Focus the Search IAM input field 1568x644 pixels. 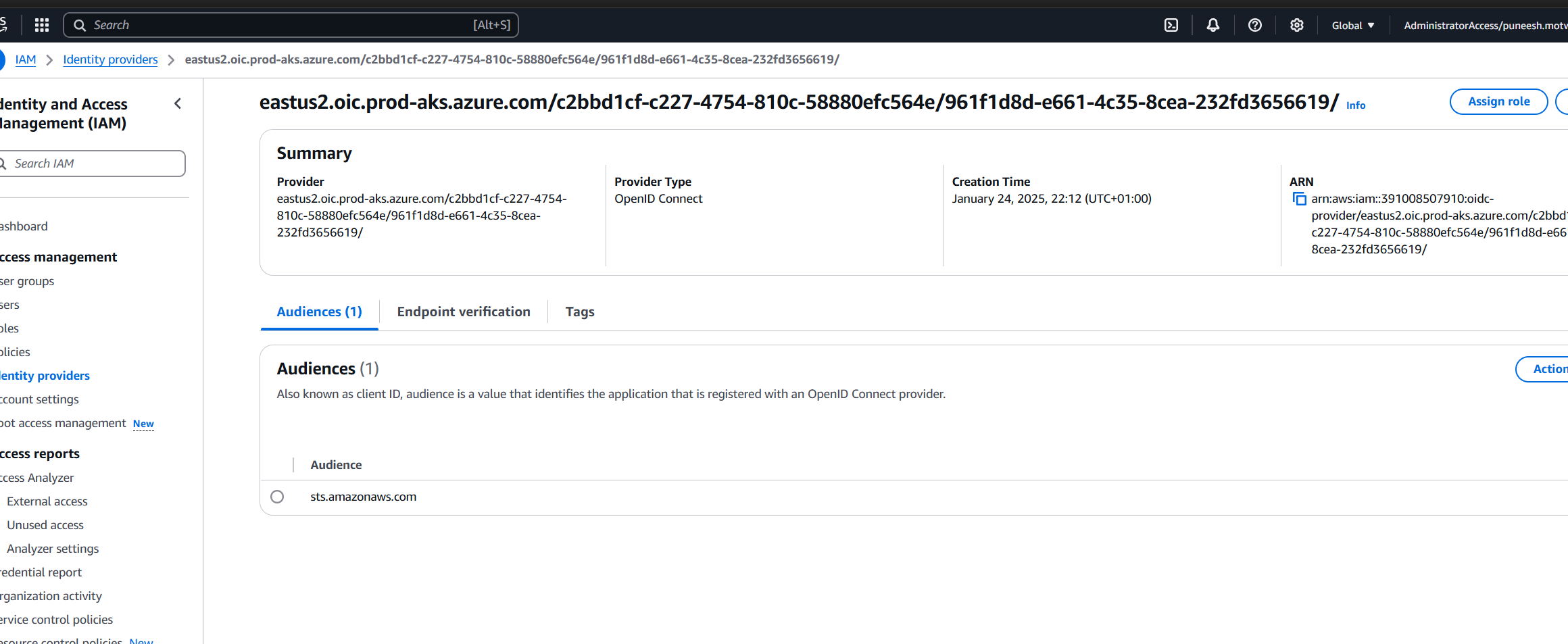point(95,164)
